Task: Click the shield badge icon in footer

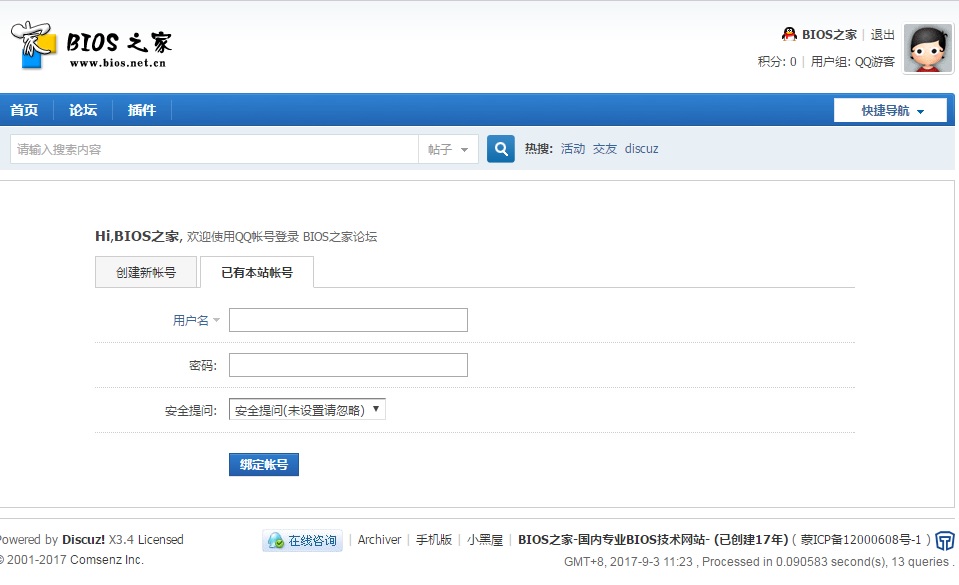Action: pos(945,541)
